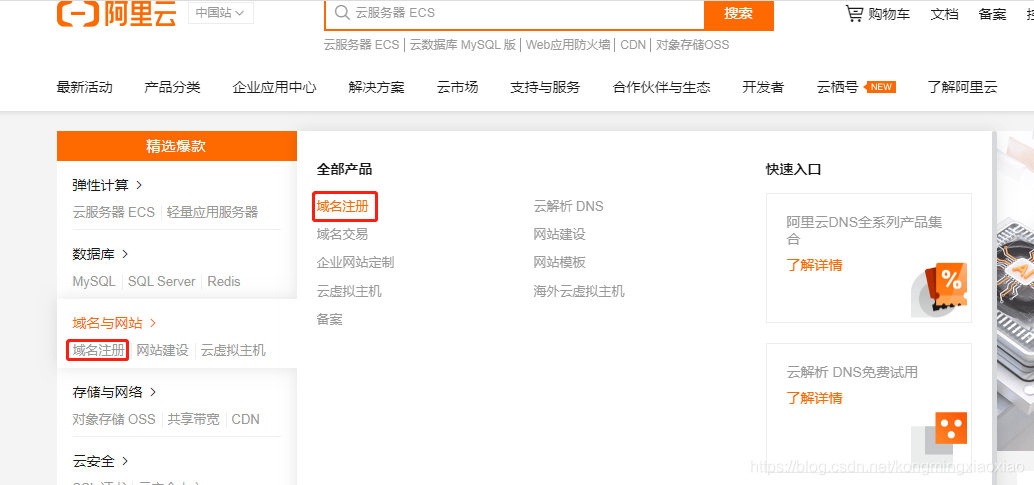Click 了解详情 under 云解析 DNS免费试用
The image size is (1034, 485).
pos(814,398)
